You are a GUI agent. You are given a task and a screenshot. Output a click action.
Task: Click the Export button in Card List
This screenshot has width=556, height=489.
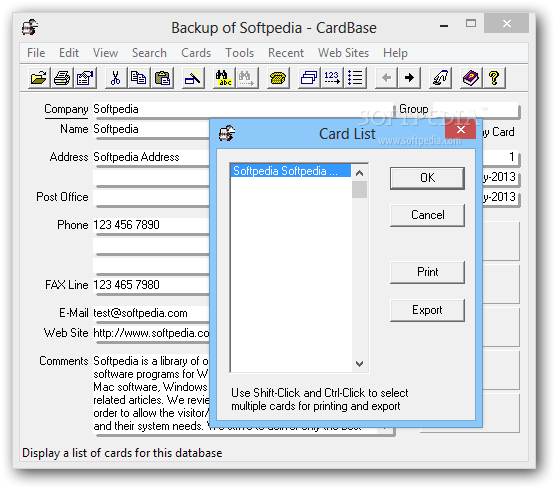427,310
